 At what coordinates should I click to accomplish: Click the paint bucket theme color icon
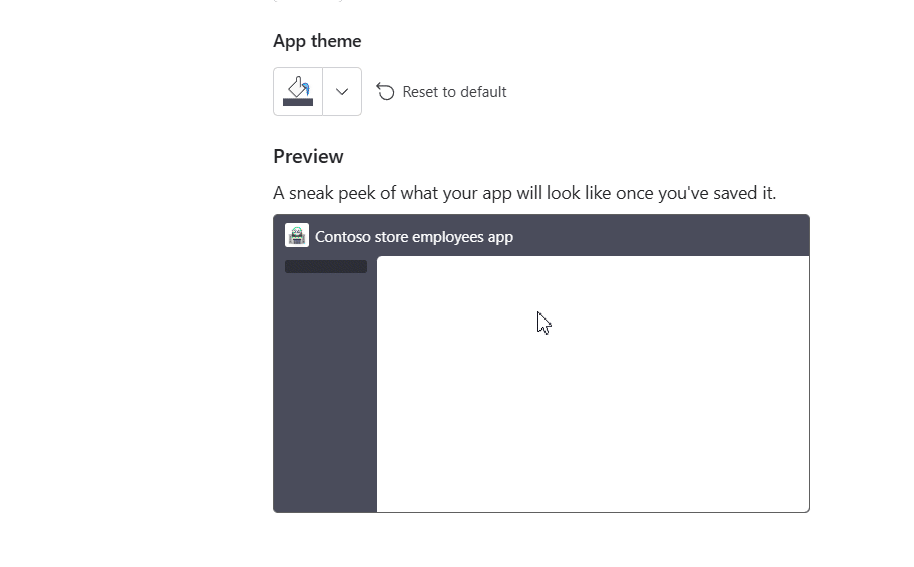(298, 86)
